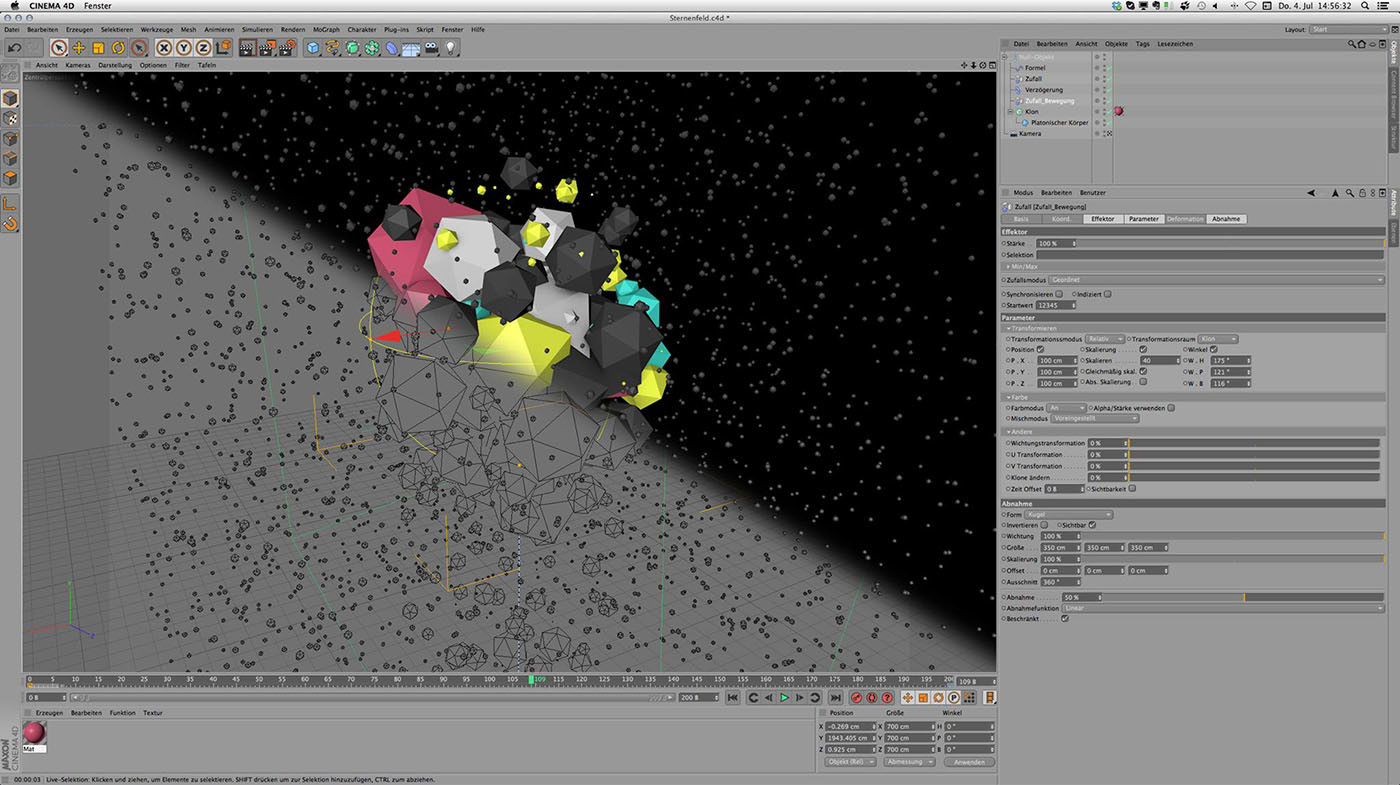Click the Render View clapperboard icon
Viewport: 1400px width, 785px height.
247,47
